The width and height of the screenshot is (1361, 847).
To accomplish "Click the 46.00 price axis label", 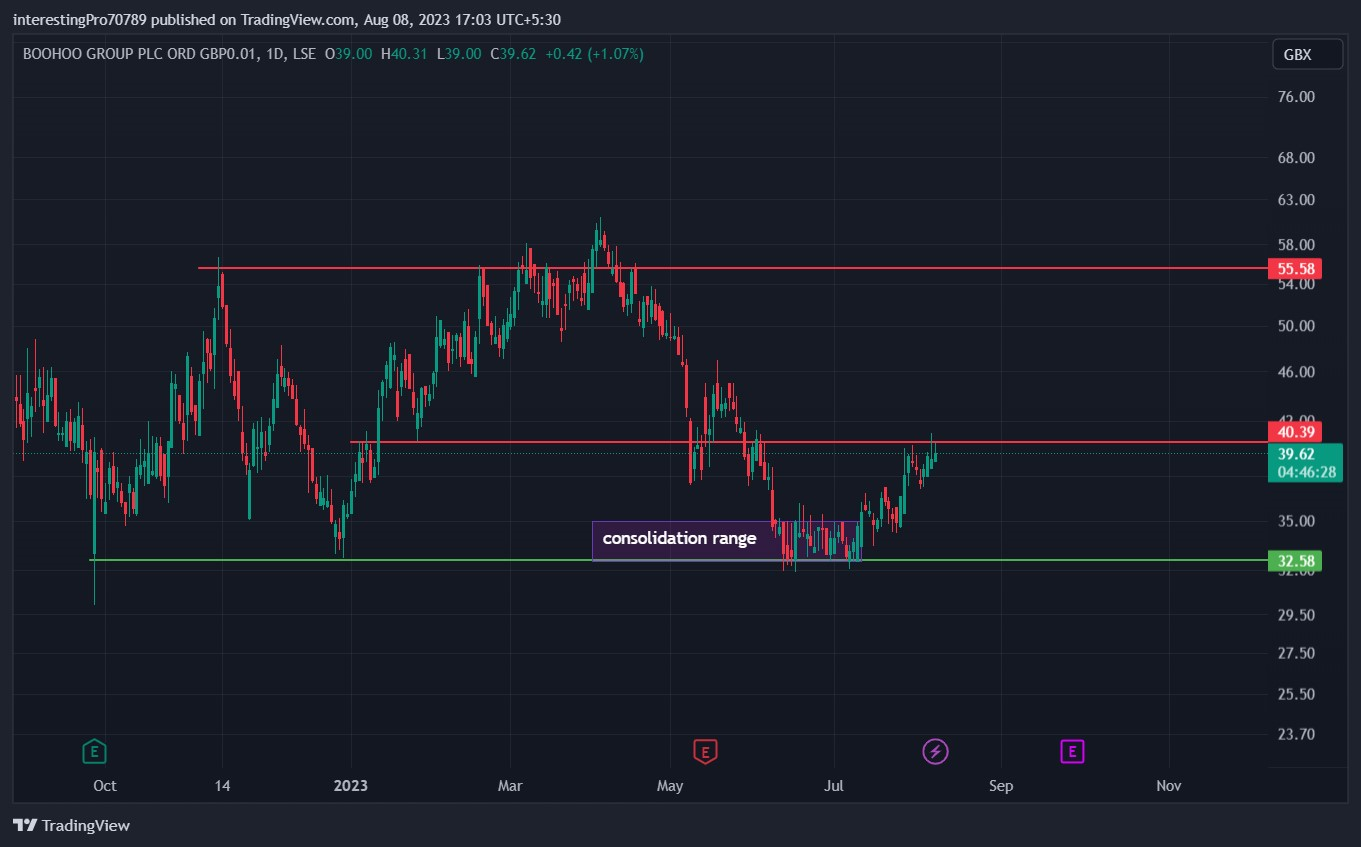I will coord(1297,372).
